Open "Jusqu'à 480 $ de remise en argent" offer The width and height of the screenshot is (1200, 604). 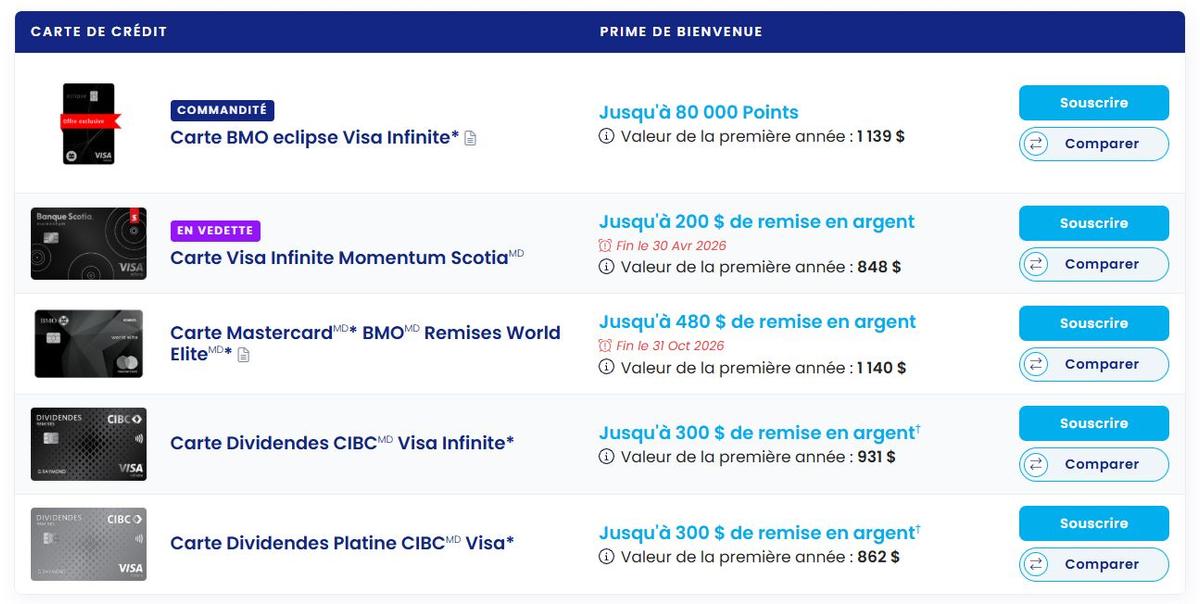(757, 321)
